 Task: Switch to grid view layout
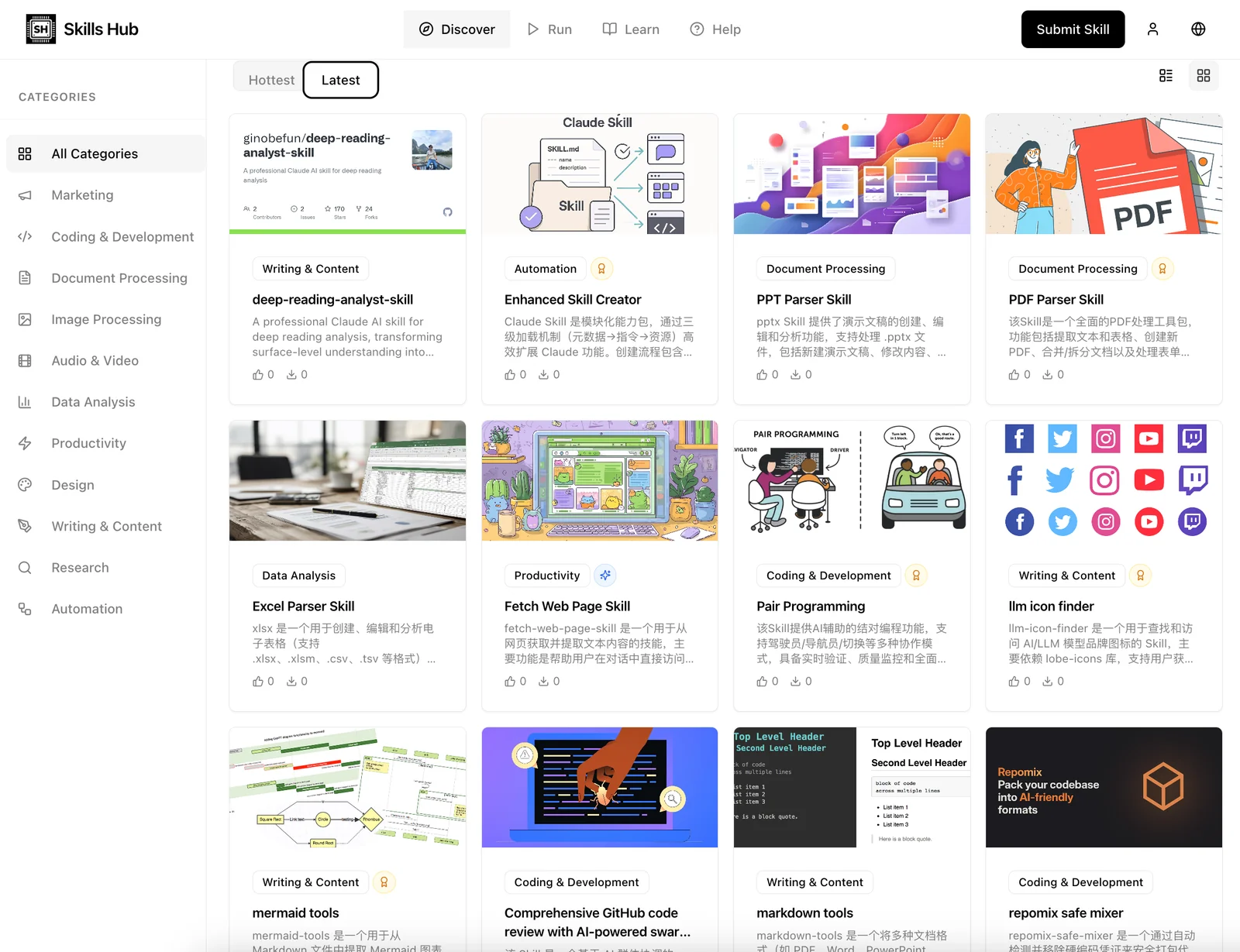(x=1203, y=76)
